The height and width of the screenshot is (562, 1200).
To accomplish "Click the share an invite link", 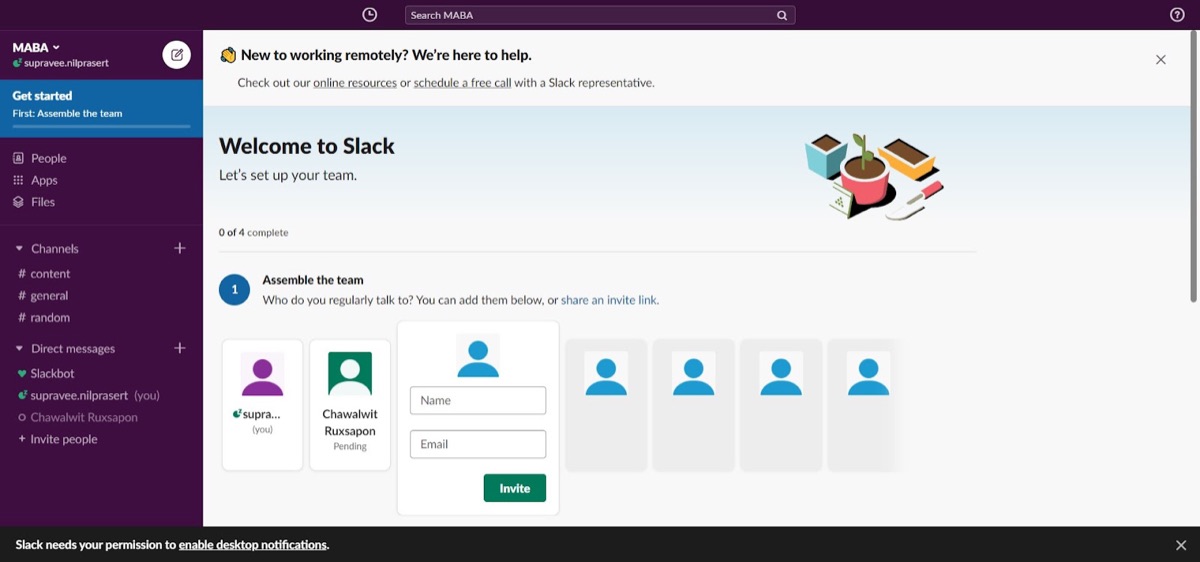I will click(x=609, y=300).
